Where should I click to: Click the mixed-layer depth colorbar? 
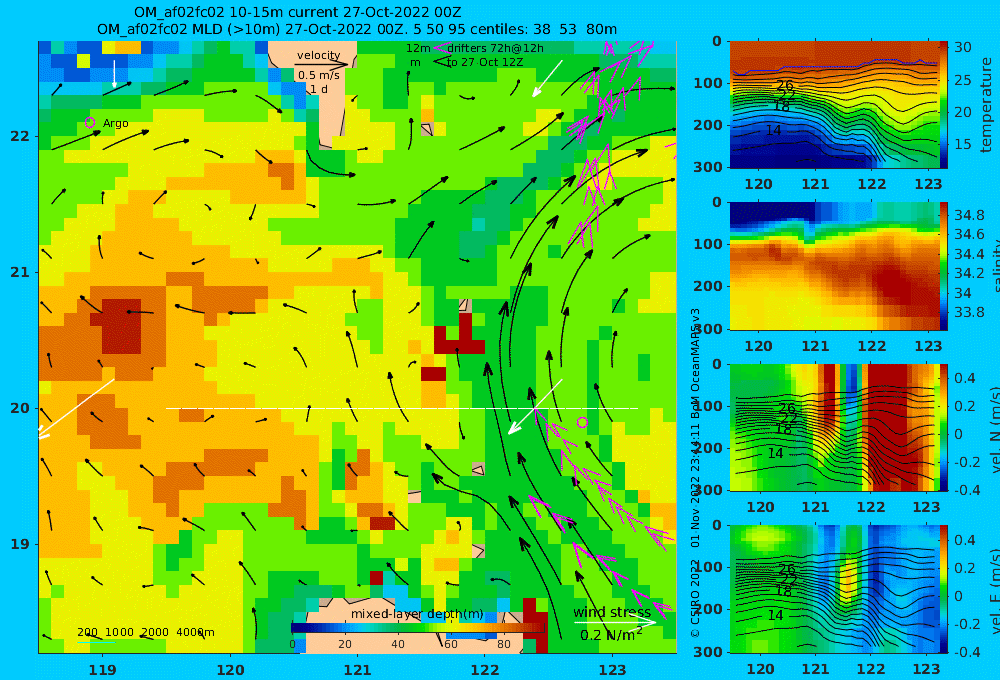(x=418, y=628)
